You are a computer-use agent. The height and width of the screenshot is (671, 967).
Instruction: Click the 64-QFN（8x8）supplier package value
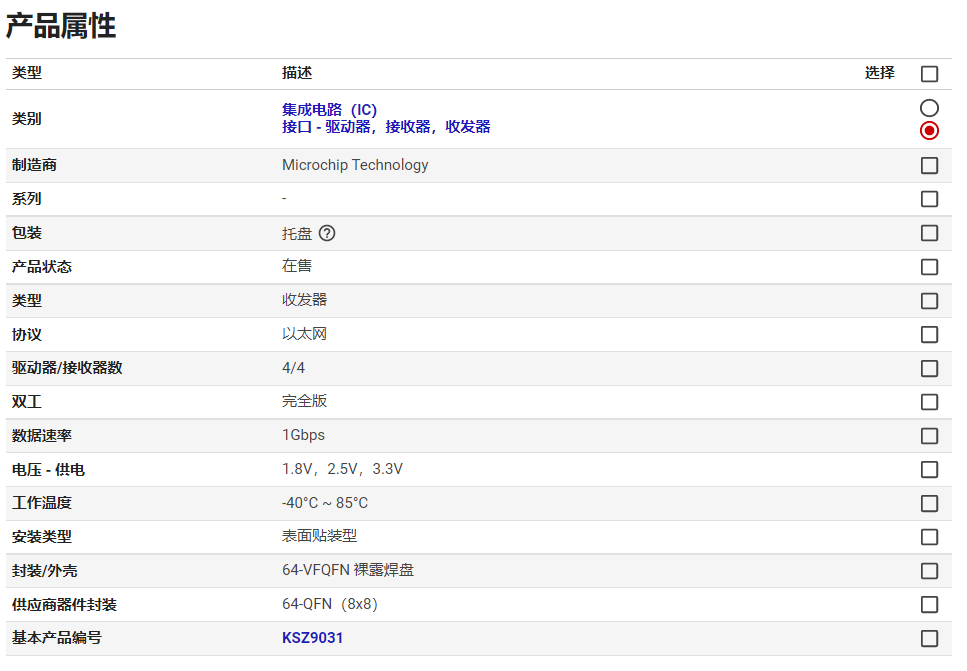coord(330,604)
